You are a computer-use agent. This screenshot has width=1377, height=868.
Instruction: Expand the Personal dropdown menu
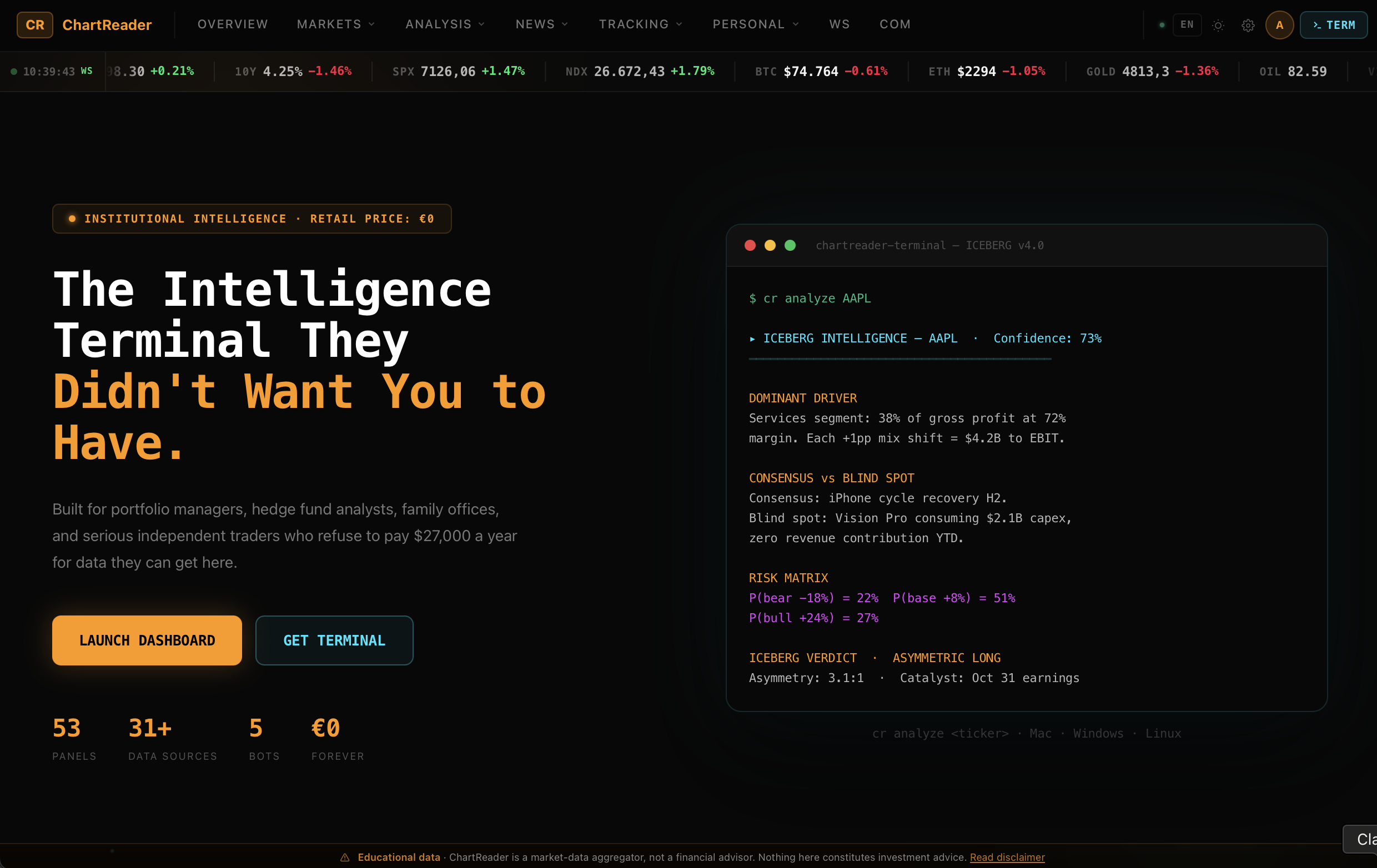coord(755,24)
